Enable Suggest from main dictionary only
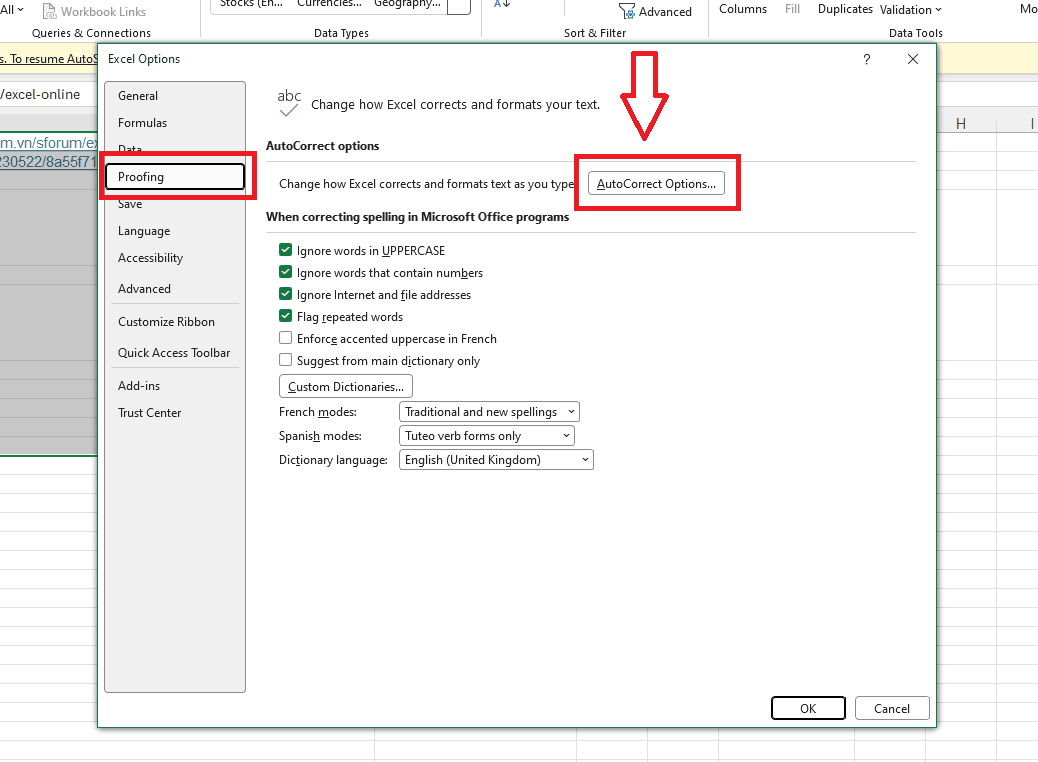The image size is (1038, 762). tap(285, 359)
